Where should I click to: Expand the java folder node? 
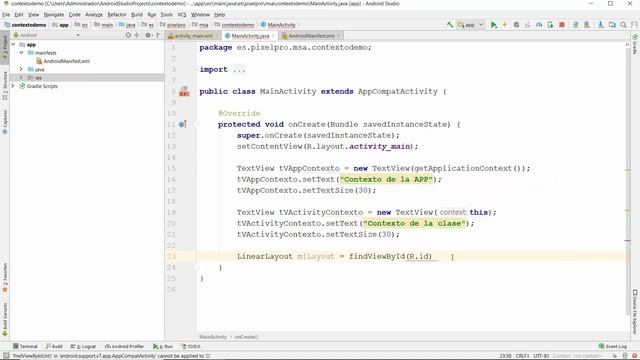click(21, 69)
